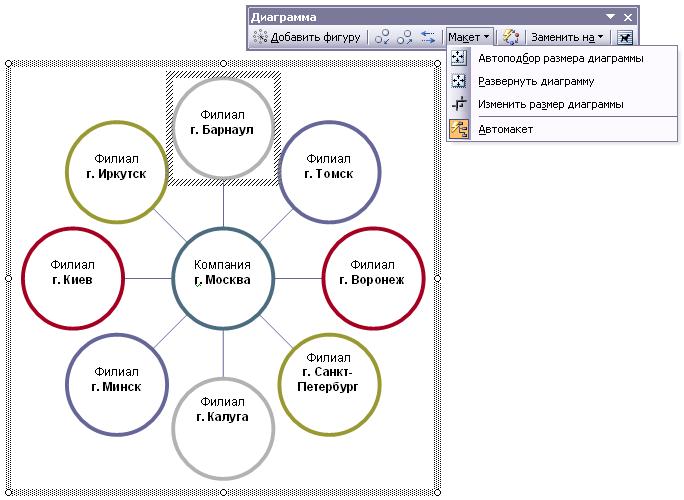Image resolution: width=684 pixels, height=500 pixels.
Task: Open the toolbar options arrow in Диаграмма title
Action: pos(610,17)
